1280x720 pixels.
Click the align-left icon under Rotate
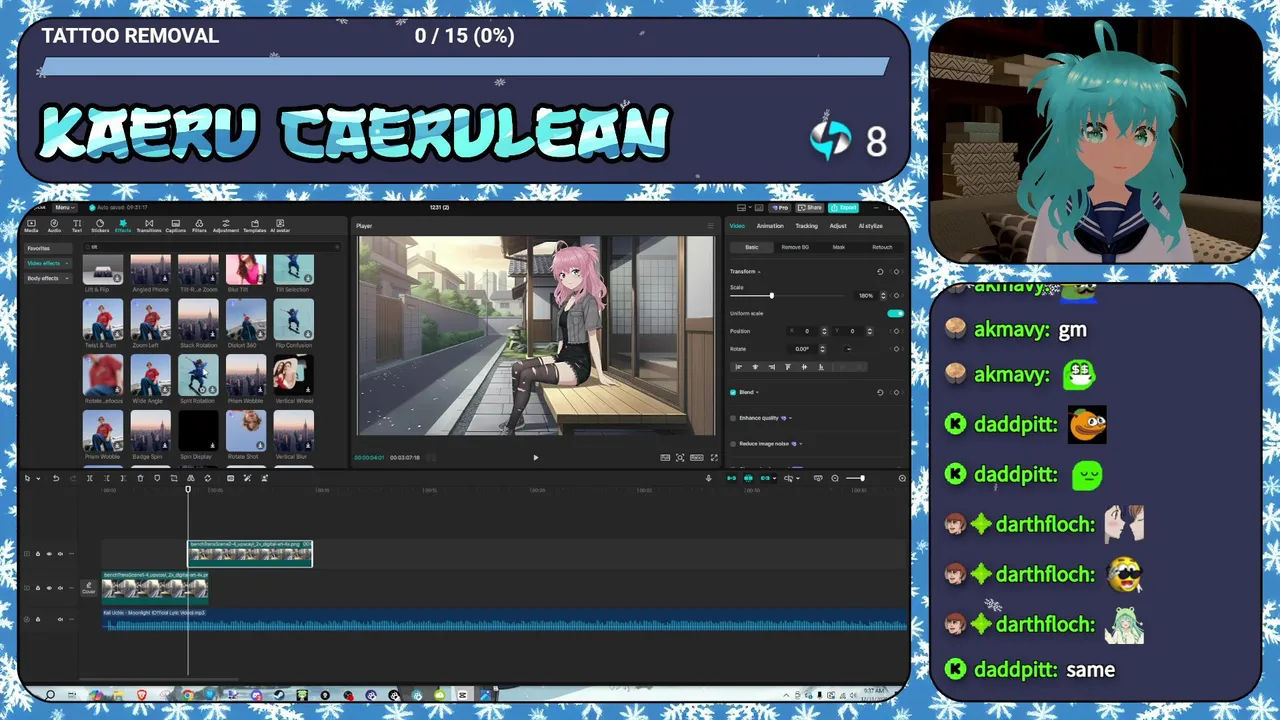739,367
